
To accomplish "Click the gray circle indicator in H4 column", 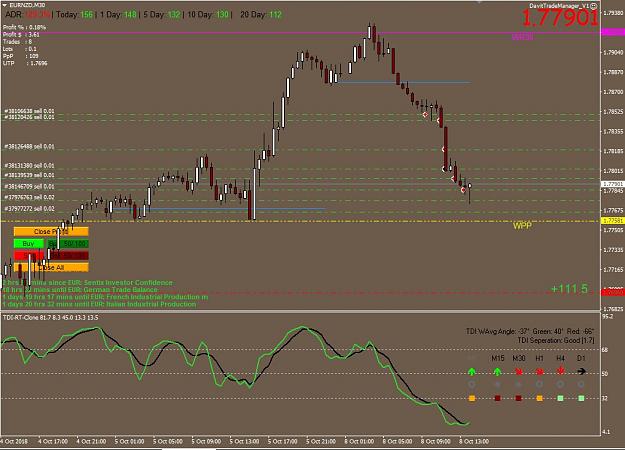I will tap(560, 385).
